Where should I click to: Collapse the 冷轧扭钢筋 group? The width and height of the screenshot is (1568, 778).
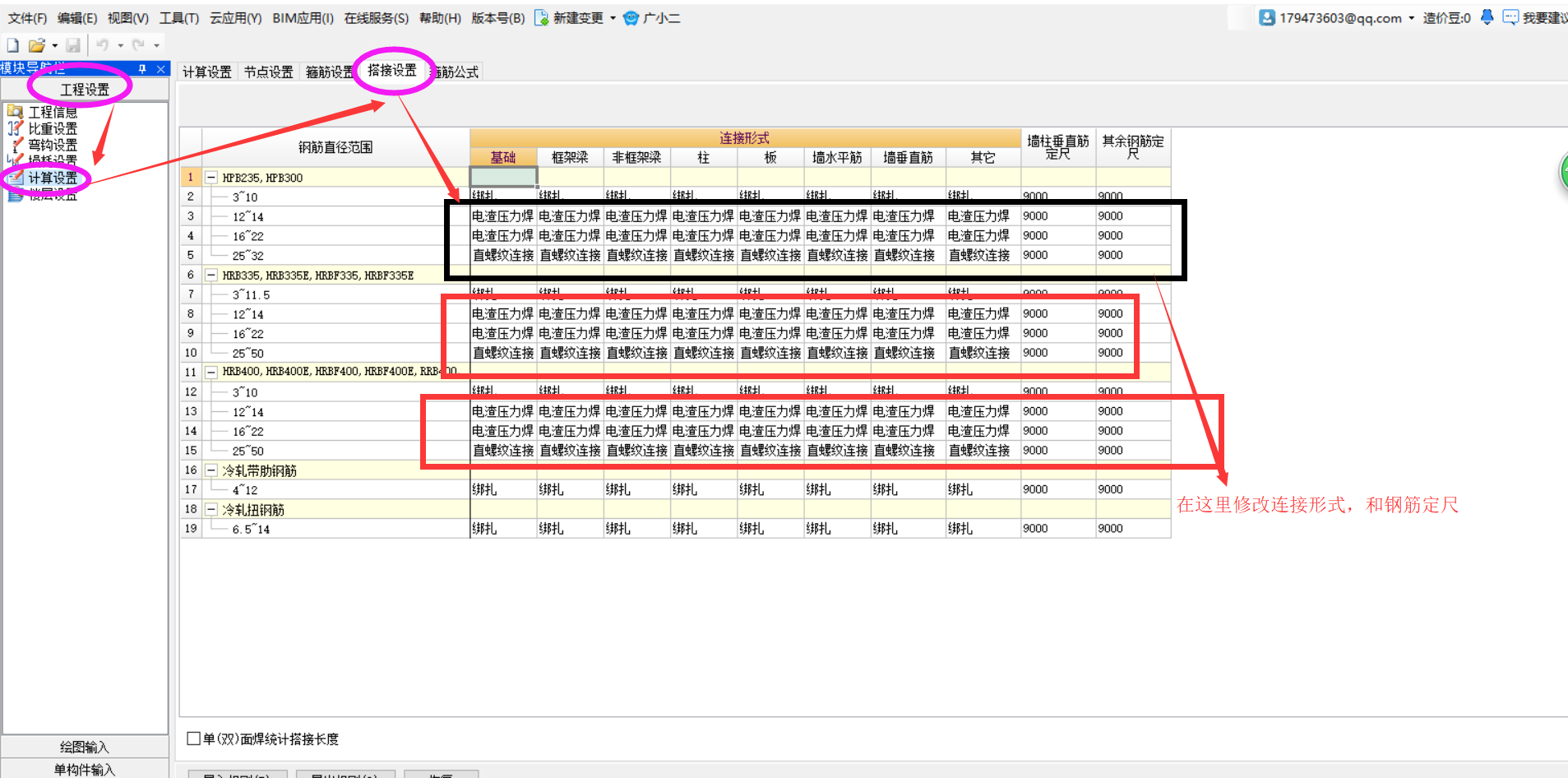pos(211,510)
